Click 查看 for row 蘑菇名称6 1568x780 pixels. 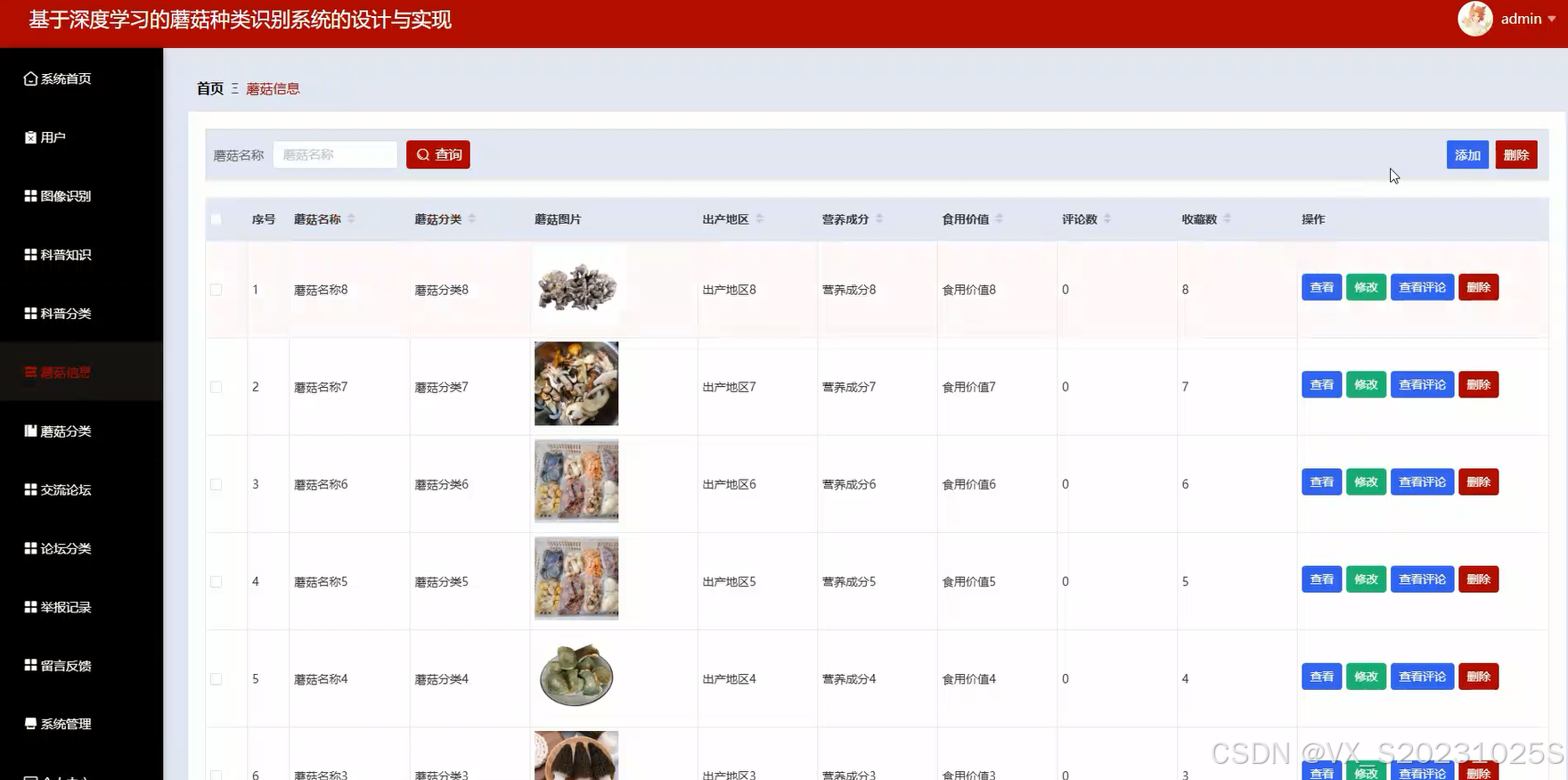(1322, 481)
